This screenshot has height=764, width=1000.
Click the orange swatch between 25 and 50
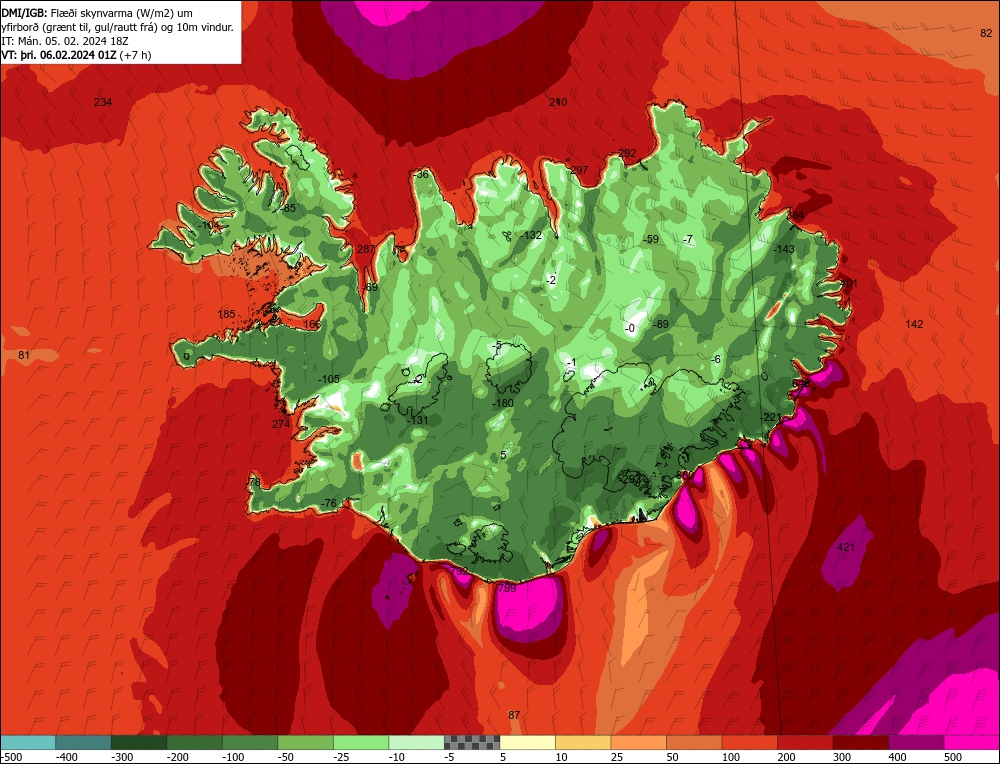pos(638,742)
